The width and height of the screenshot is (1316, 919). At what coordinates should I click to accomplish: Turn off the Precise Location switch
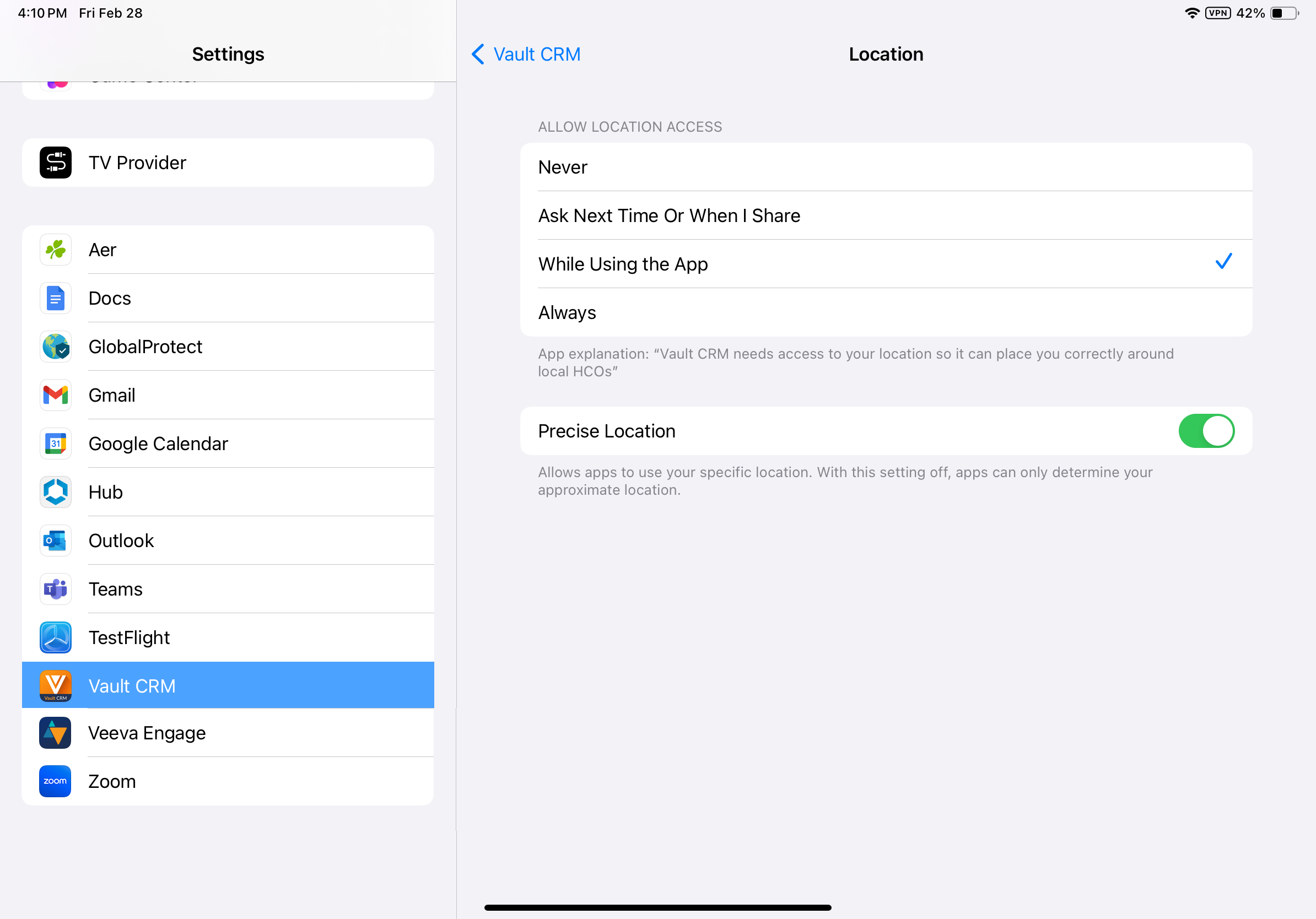click(x=1205, y=431)
